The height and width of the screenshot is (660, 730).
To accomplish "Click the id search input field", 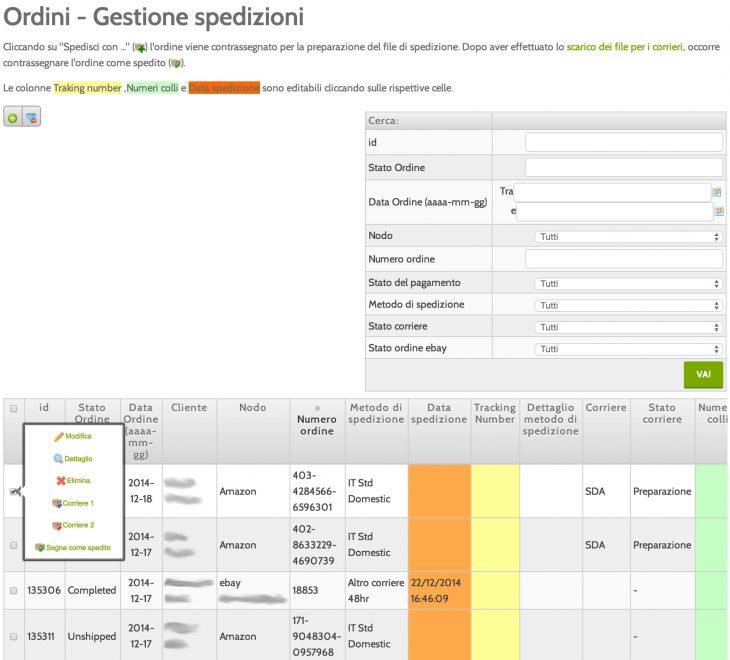I will tap(624, 142).
